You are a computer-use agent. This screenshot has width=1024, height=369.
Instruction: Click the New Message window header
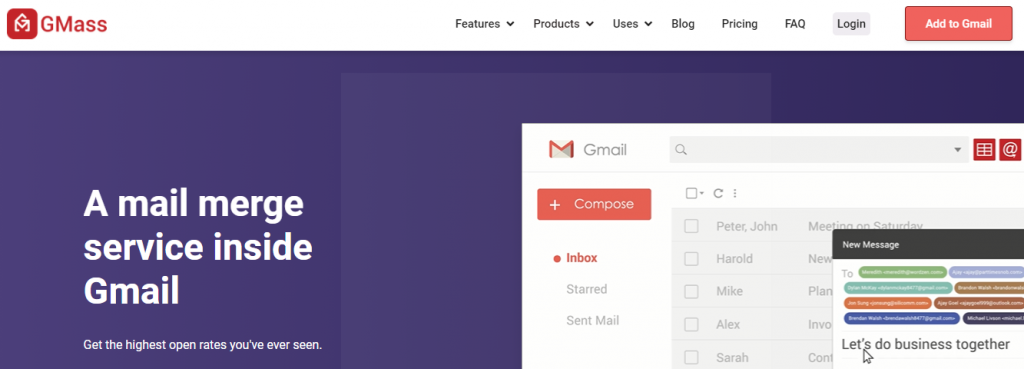coord(928,245)
